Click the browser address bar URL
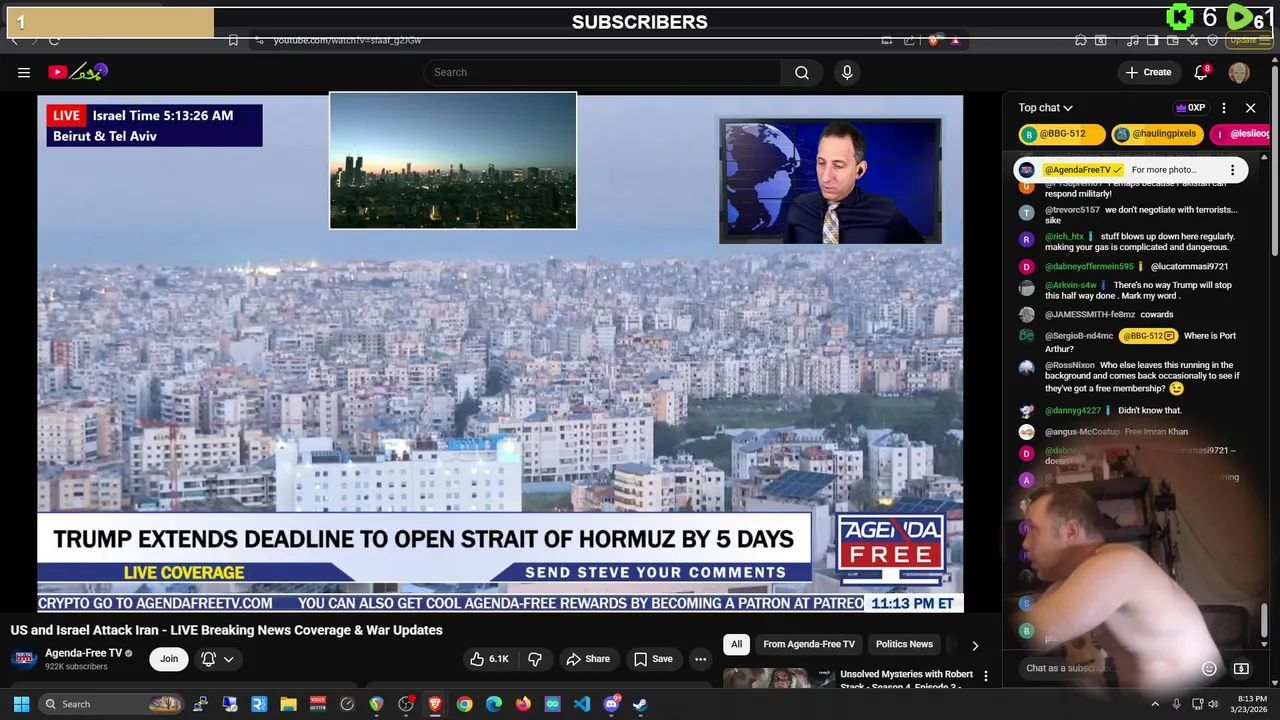The width and height of the screenshot is (1280, 720). click(347, 40)
